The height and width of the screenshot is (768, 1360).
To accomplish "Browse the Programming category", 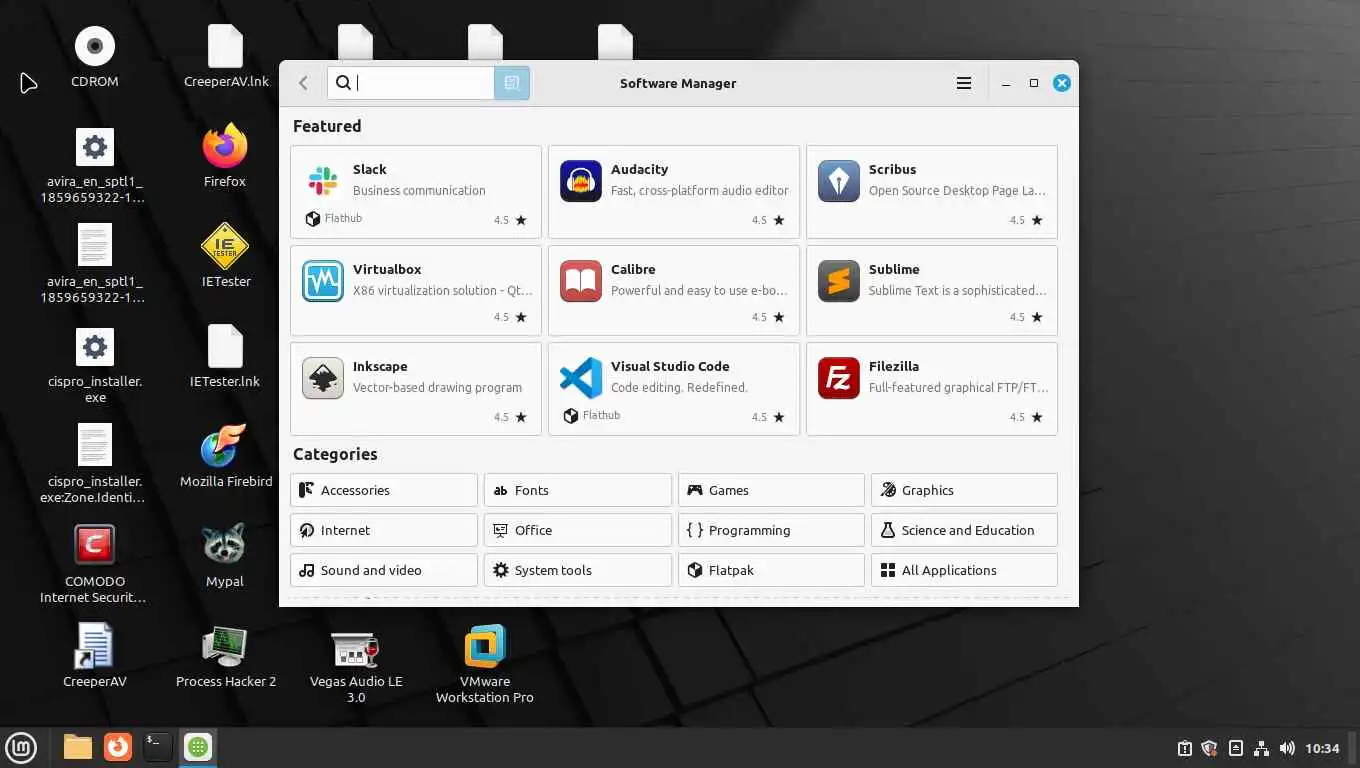I will (771, 530).
